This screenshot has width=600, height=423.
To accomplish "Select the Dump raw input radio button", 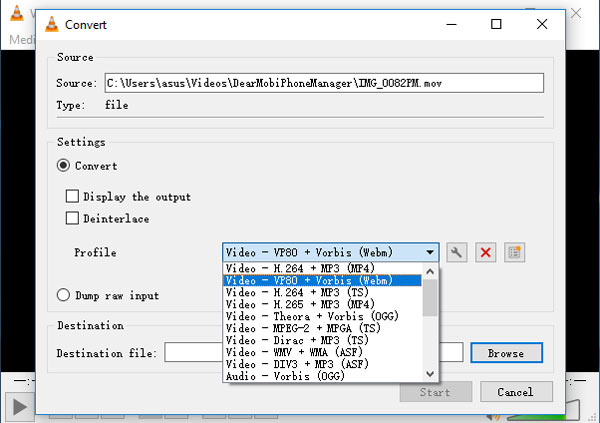I will (63, 295).
